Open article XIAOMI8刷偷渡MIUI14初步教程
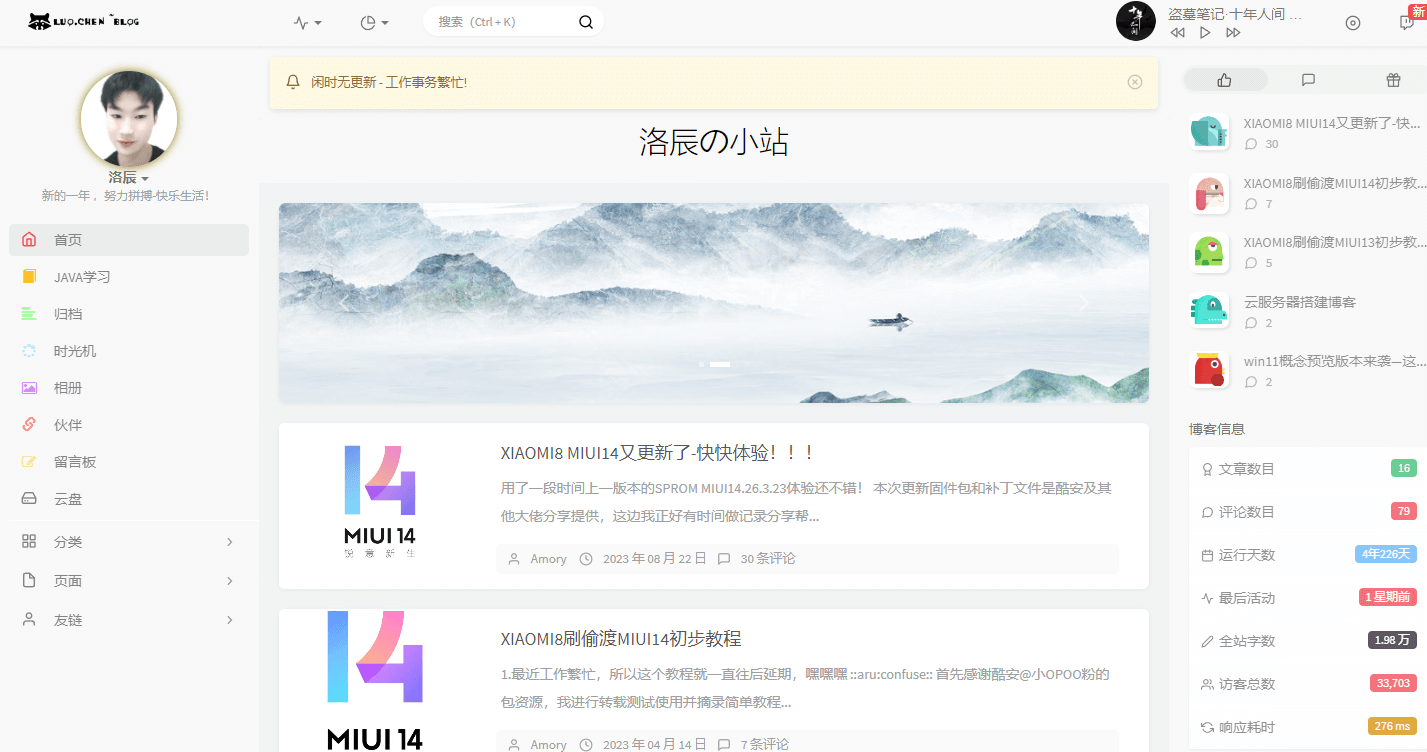The height and width of the screenshot is (752, 1427). pos(621,639)
